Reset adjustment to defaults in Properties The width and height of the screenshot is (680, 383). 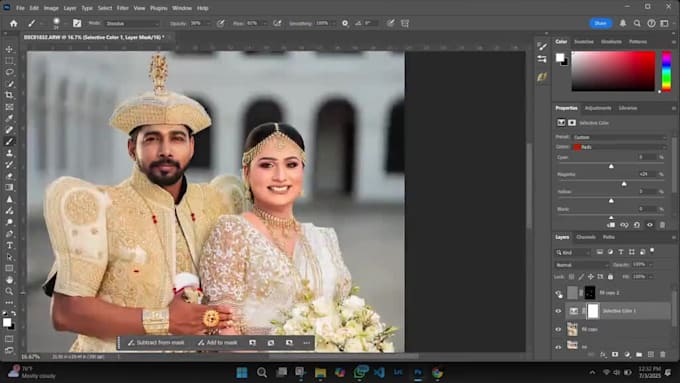click(x=637, y=225)
